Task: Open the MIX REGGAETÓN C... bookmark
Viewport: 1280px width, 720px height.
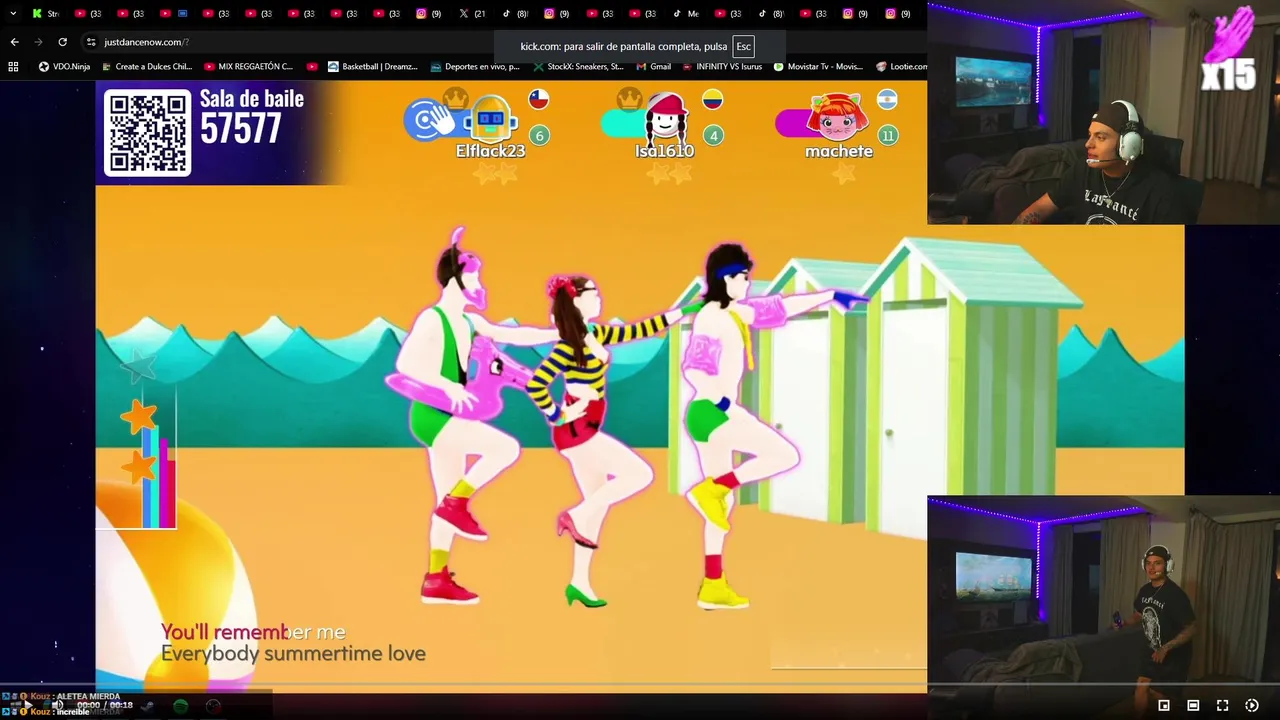Action: pos(248,67)
